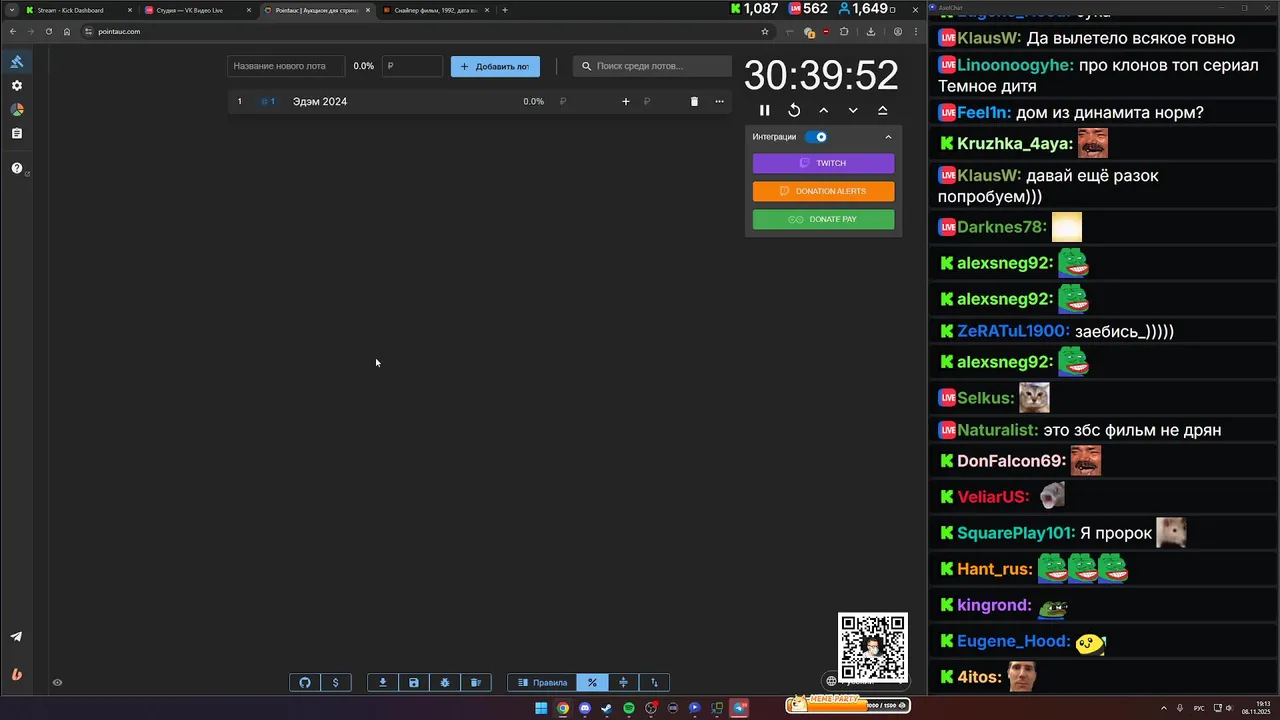Click the Добавить лот button

click(x=495, y=66)
